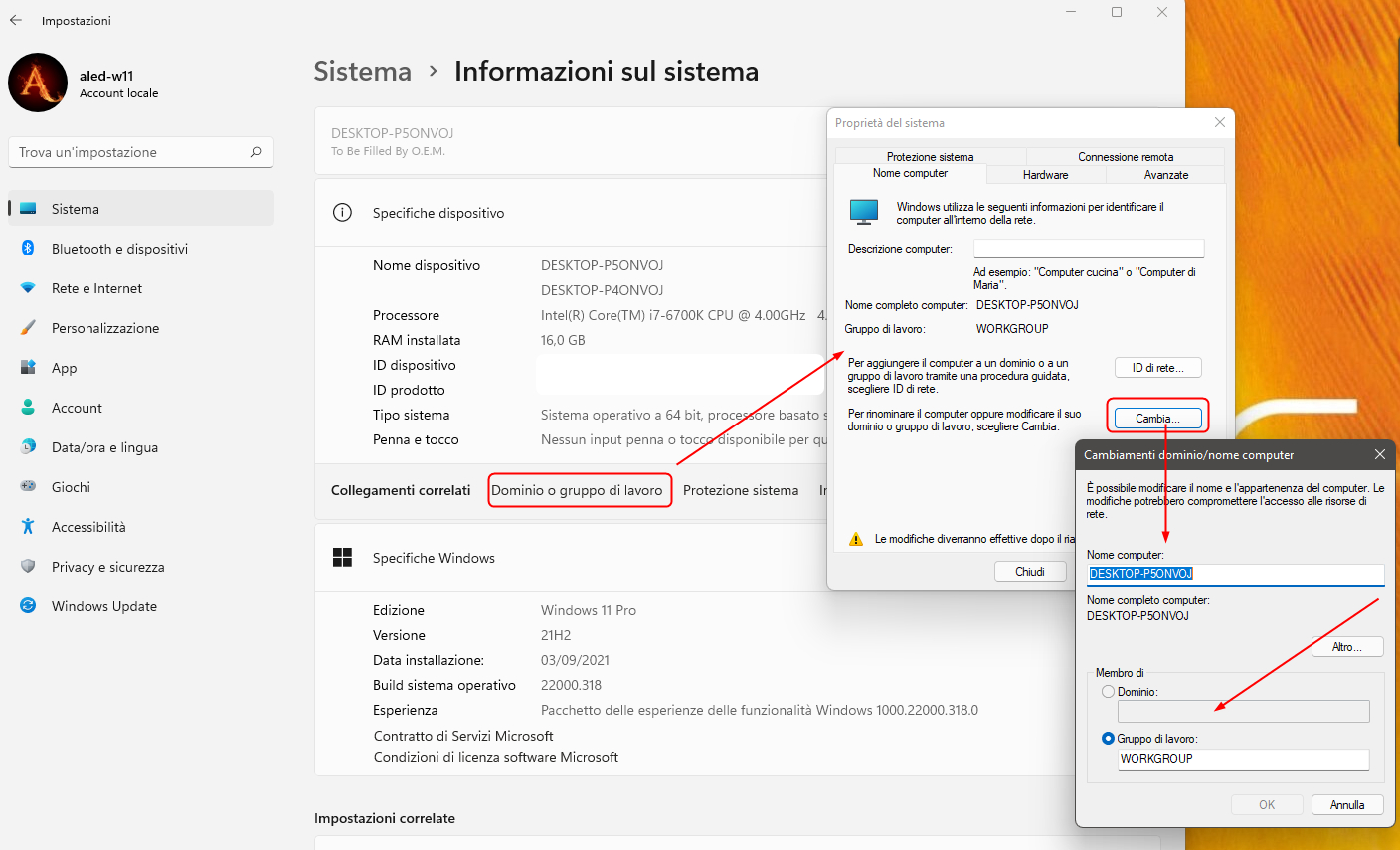
Task: Open Giochi settings in sidebar
Action: 141,487
